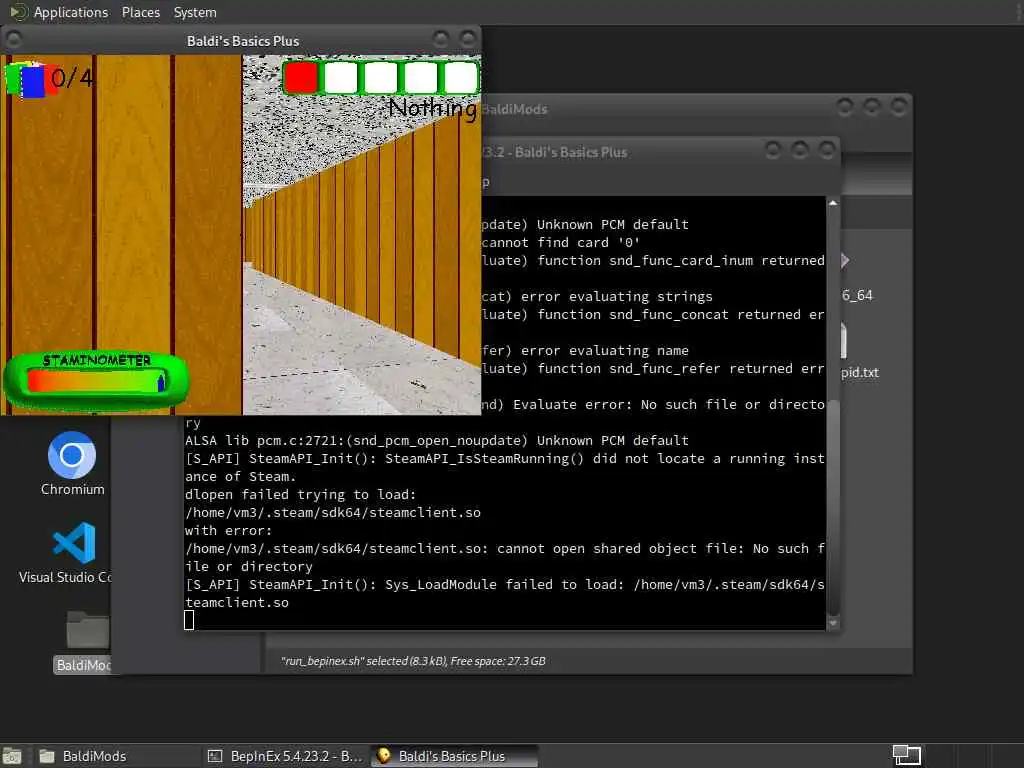Click the Baldi's Basics Plus window title bar

(x=243, y=40)
